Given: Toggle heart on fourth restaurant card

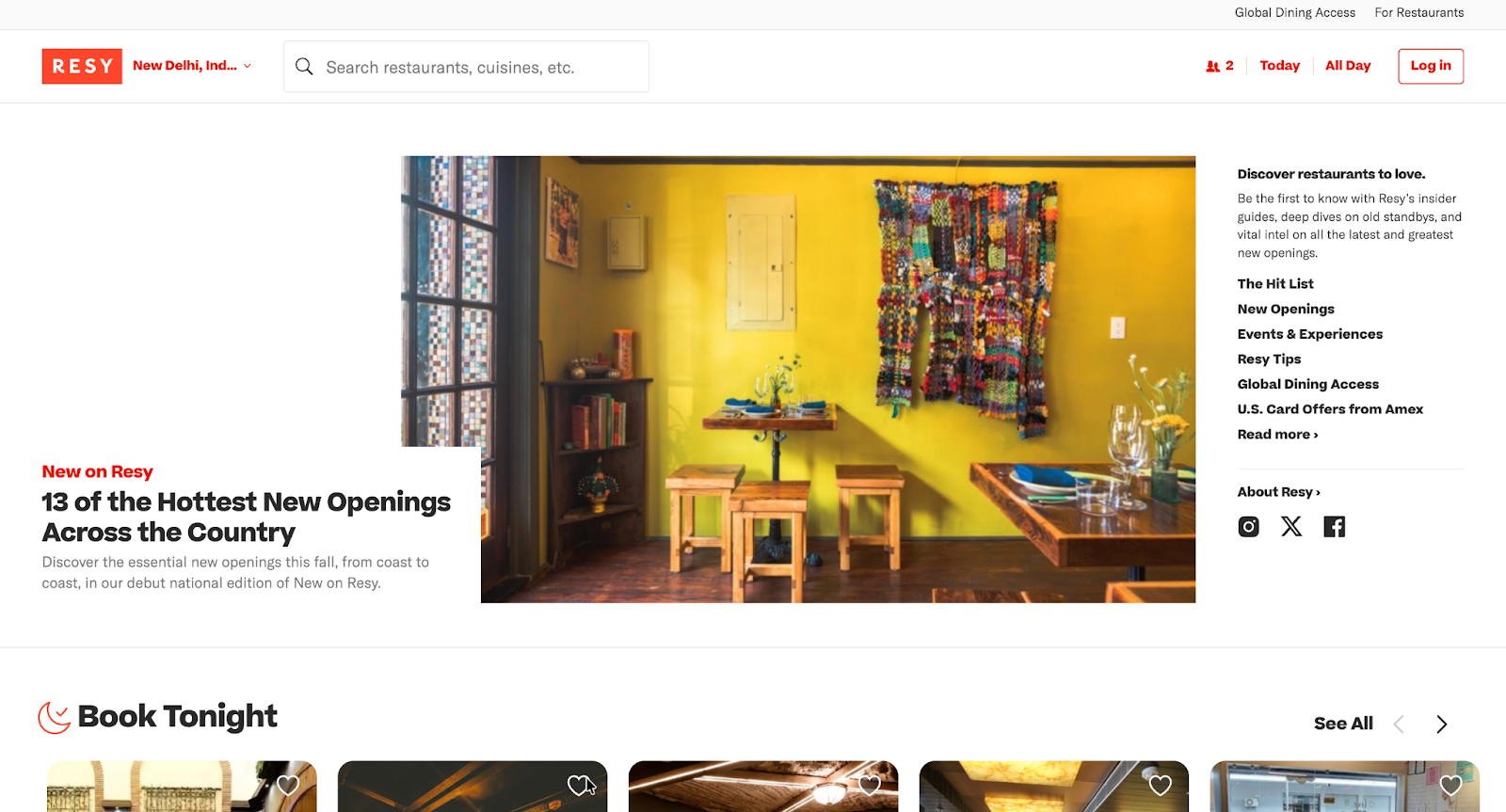Looking at the screenshot, I should [x=1161, y=785].
